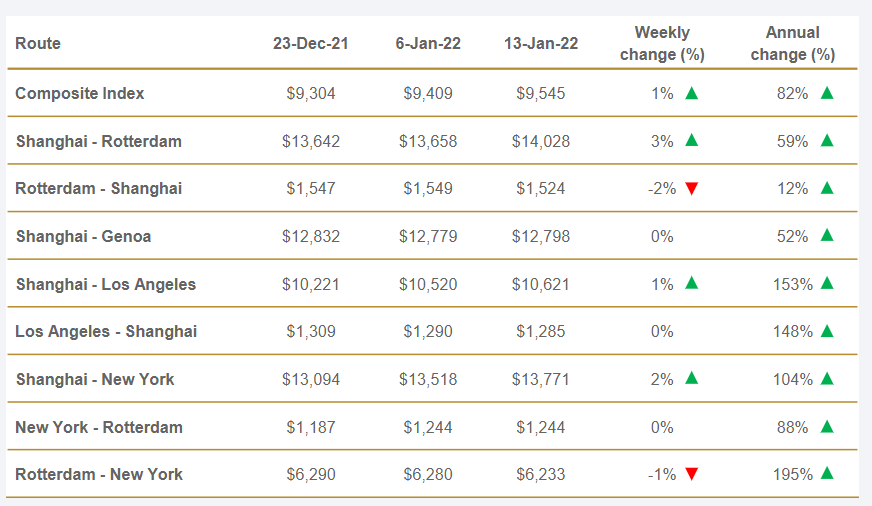Click green arrow next to 195% annual change
872x506 pixels.
click(x=826, y=474)
